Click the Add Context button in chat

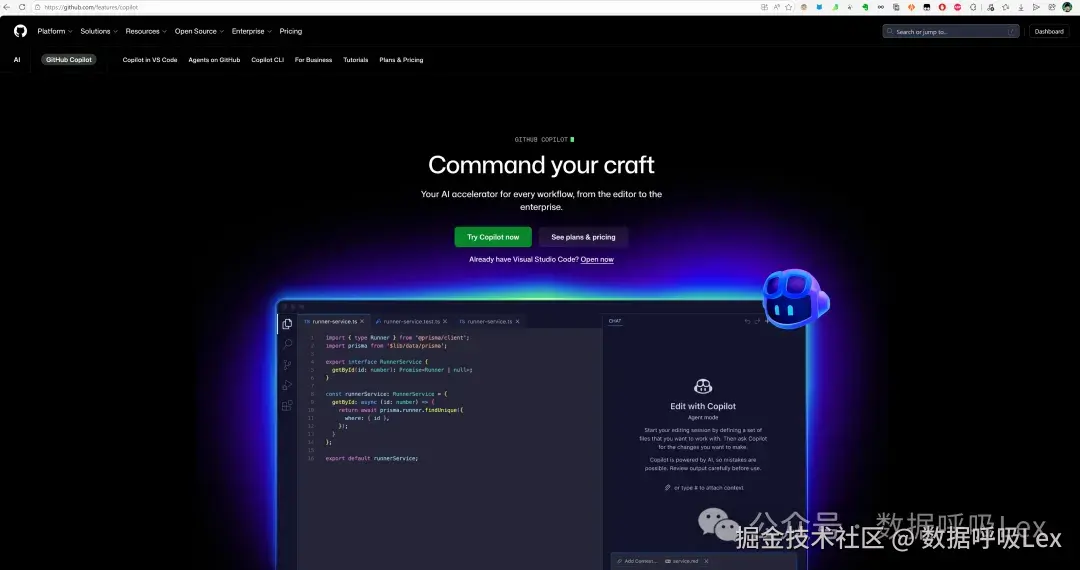638,561
